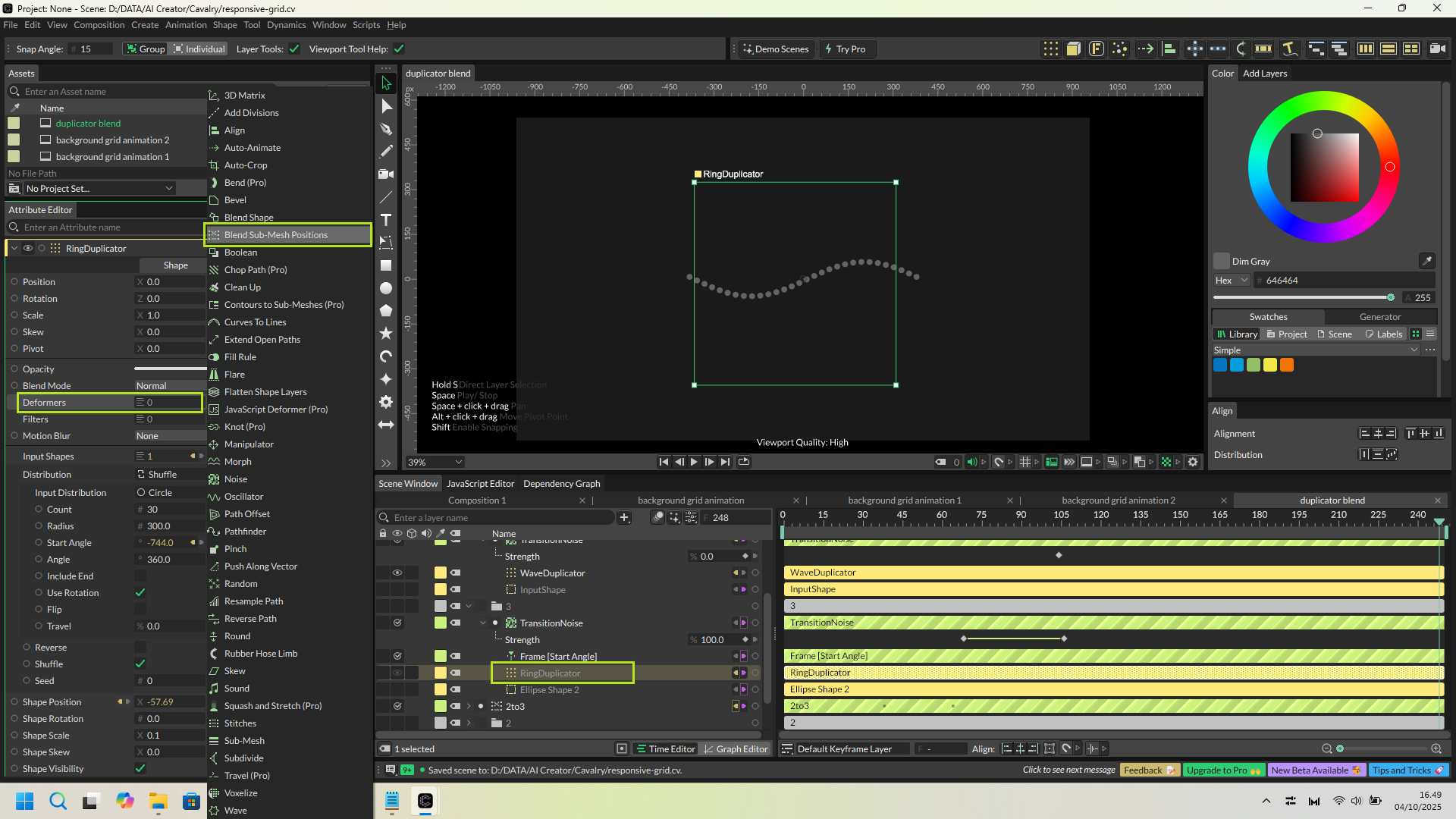This screenshot has width=1456, height=819.
Task: Select the Ellipse shape tool
Action: point(386,288)
